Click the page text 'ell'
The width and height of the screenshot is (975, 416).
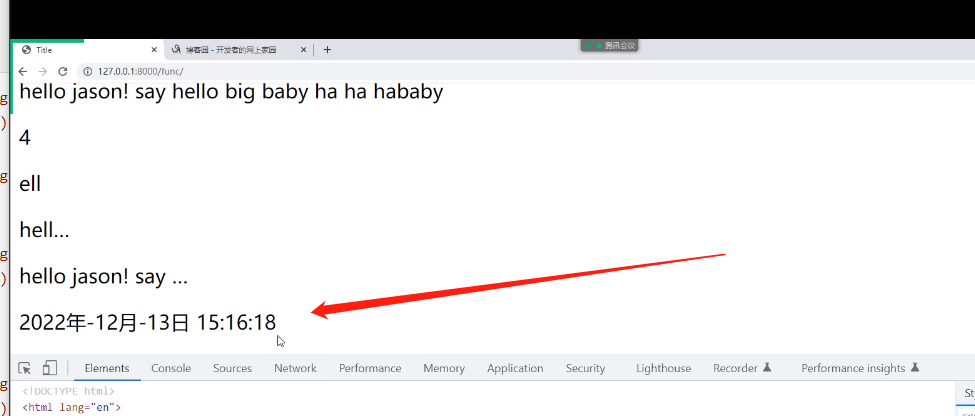[30, 183]
